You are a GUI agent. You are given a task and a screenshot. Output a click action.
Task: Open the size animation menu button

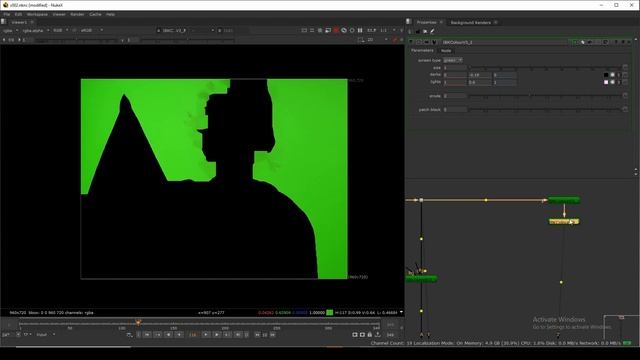point(625,67)
